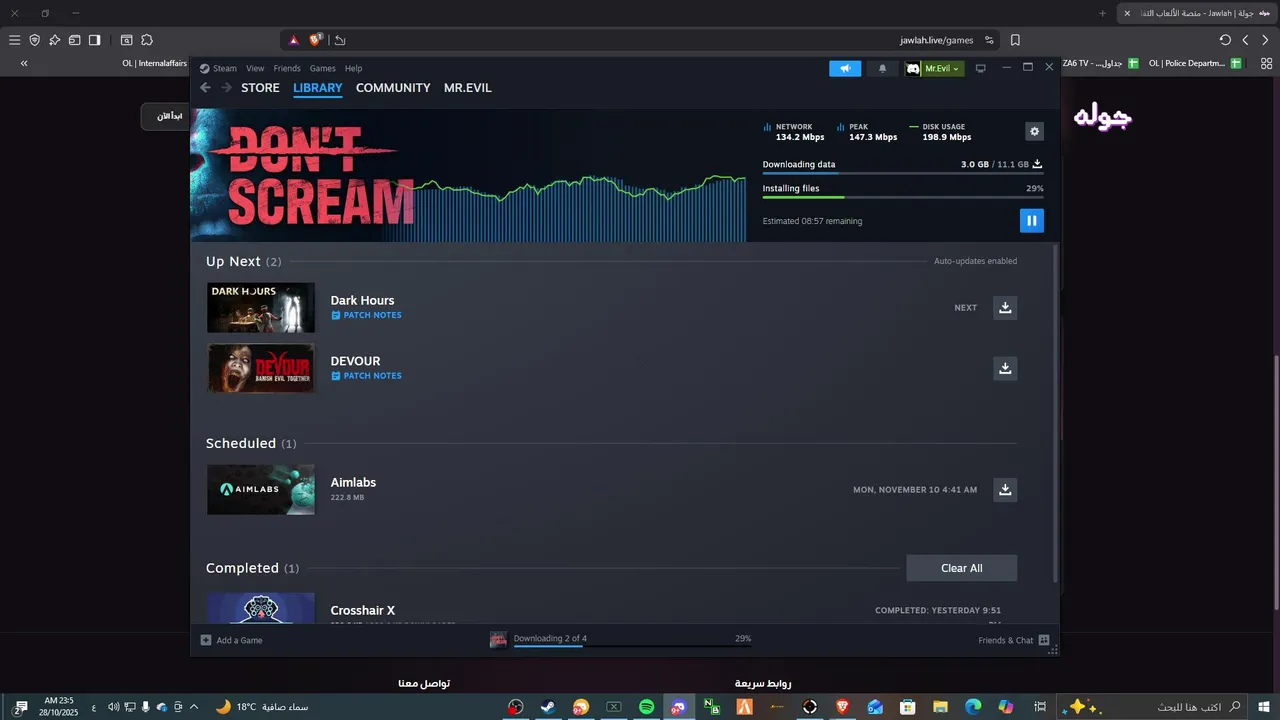Clear All completed downloads
Image resolution: width=1280 pixels, height=720 pixels.
[961, 568]
